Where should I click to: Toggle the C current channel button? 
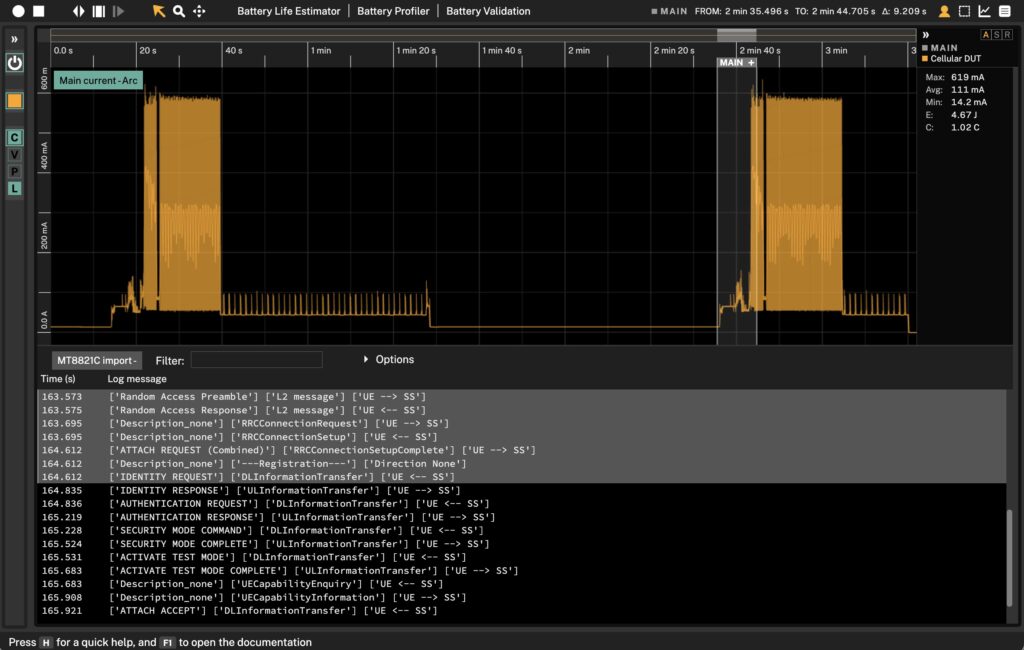pyautogui.click(x=15, y=138)
